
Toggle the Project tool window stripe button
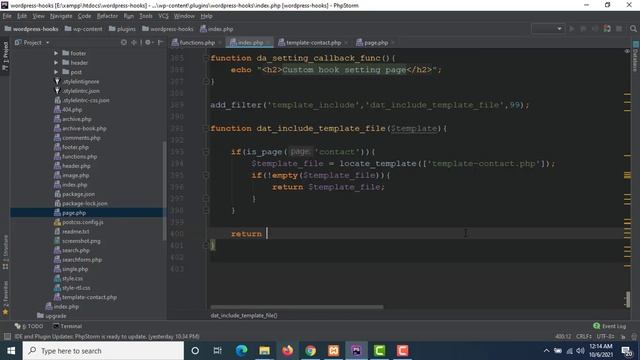pos(5,56)
